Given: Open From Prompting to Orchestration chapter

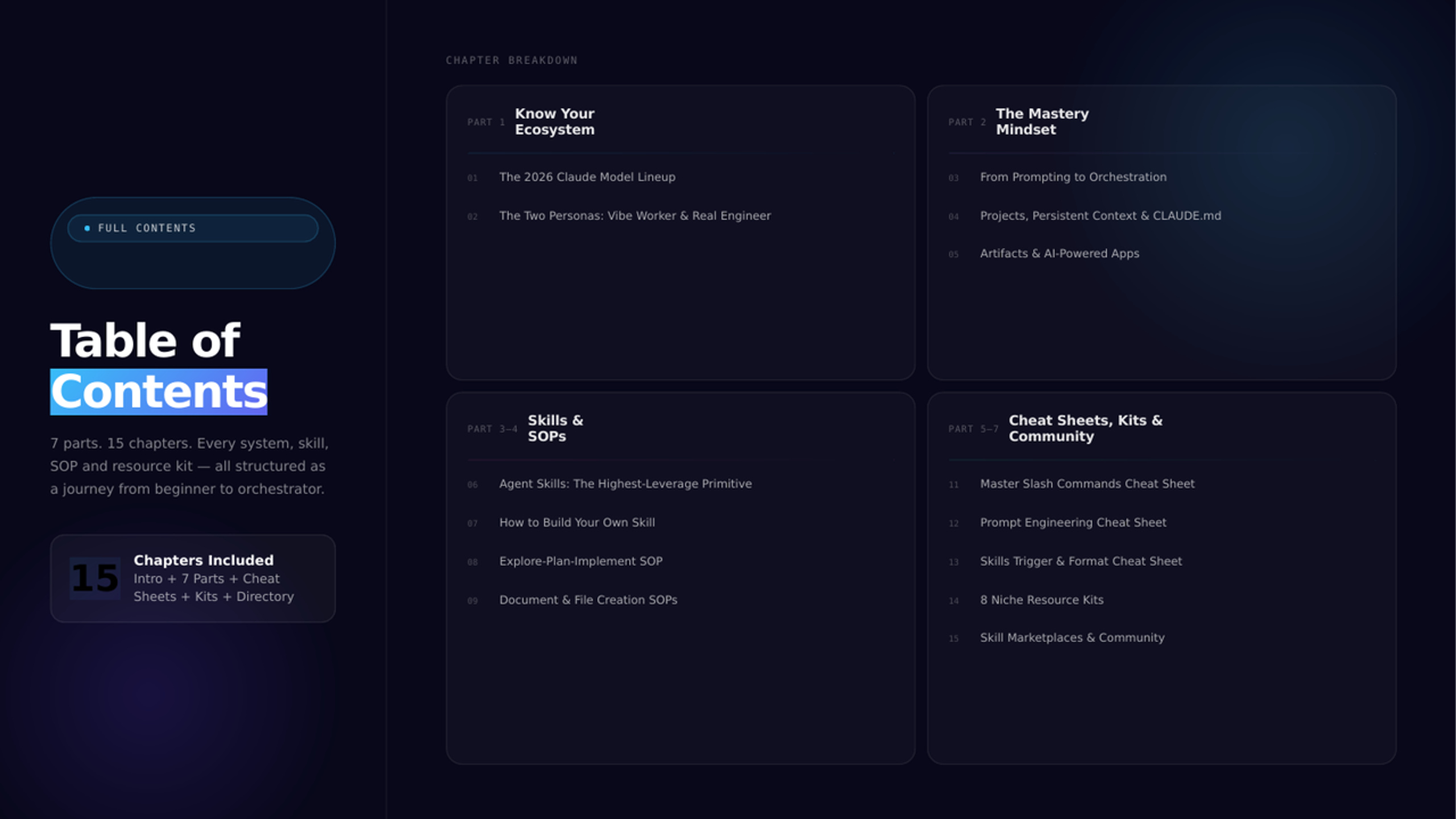Looking at the screenshot, I should (x=1073, y=177).
